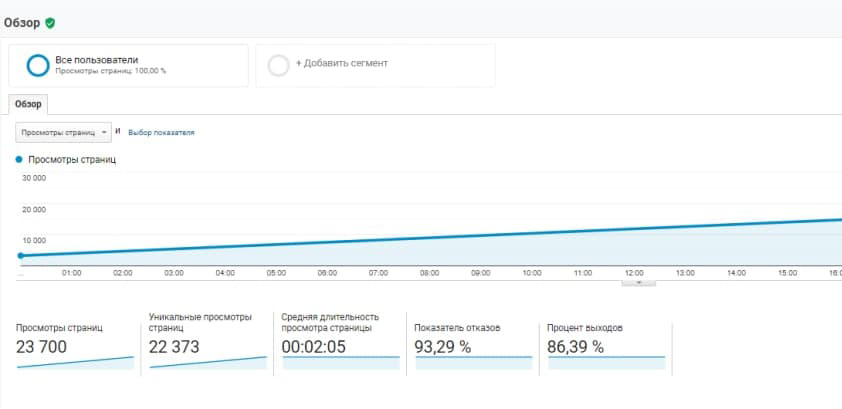Switch to the Обзор tab

pyautogui.click(x=28, y=104)
